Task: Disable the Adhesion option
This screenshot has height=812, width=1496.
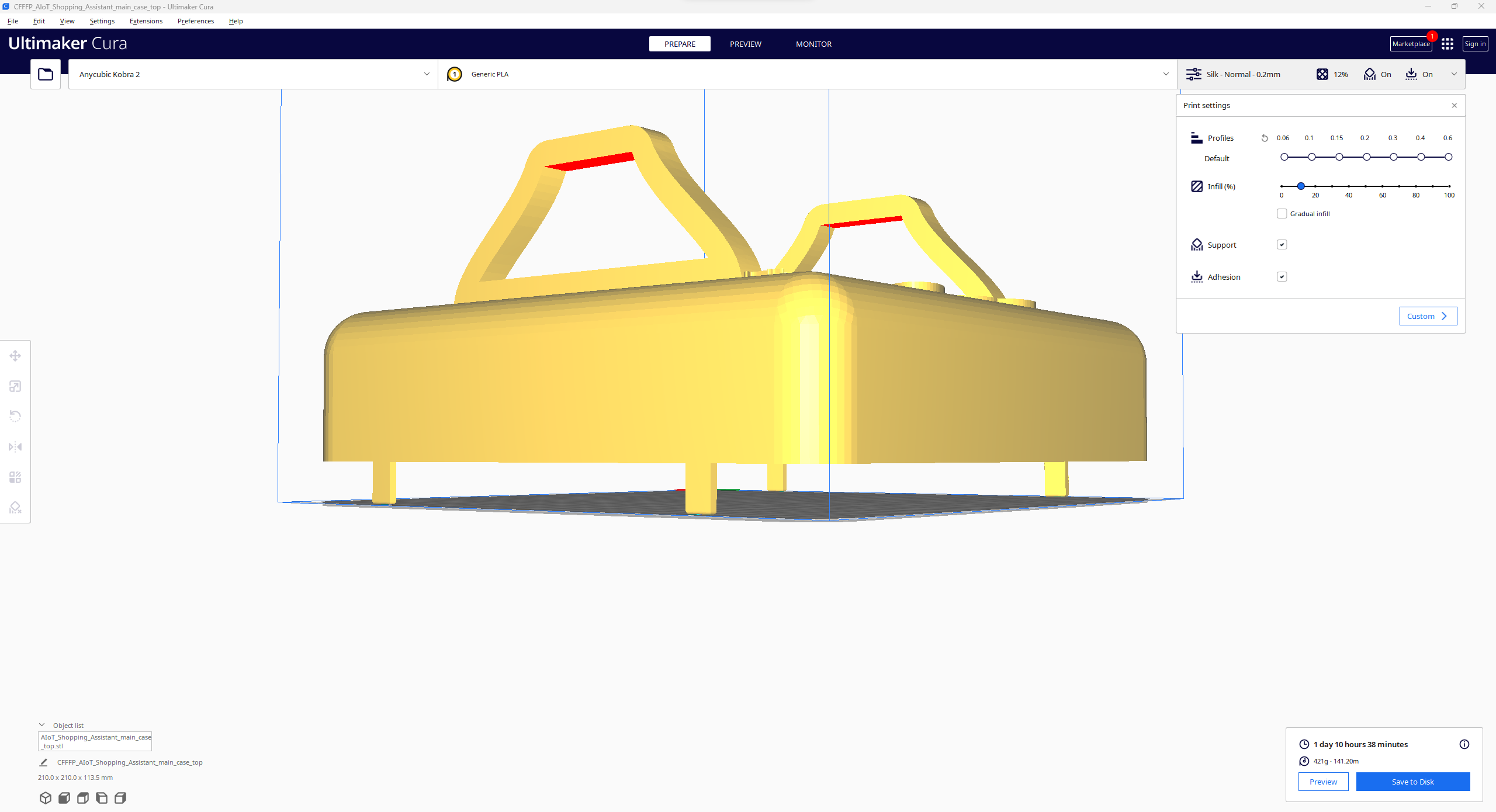Action: (x=1281, y=276)
